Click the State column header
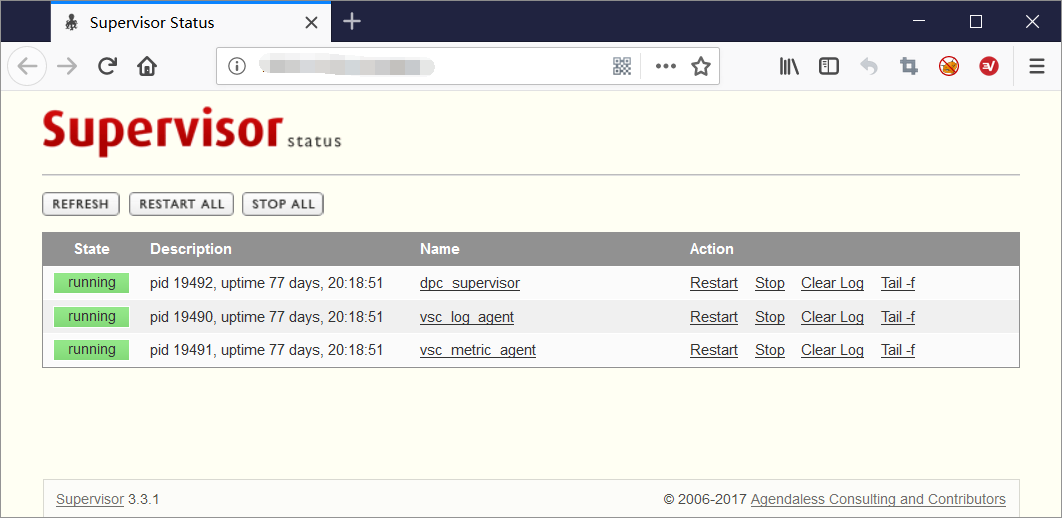Screen dimensions: 1062x518 click(92, 249)
